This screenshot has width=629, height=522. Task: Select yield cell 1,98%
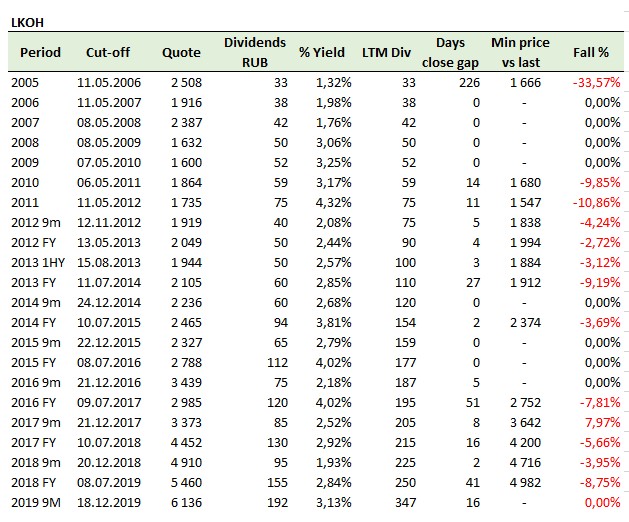[334, 103]
